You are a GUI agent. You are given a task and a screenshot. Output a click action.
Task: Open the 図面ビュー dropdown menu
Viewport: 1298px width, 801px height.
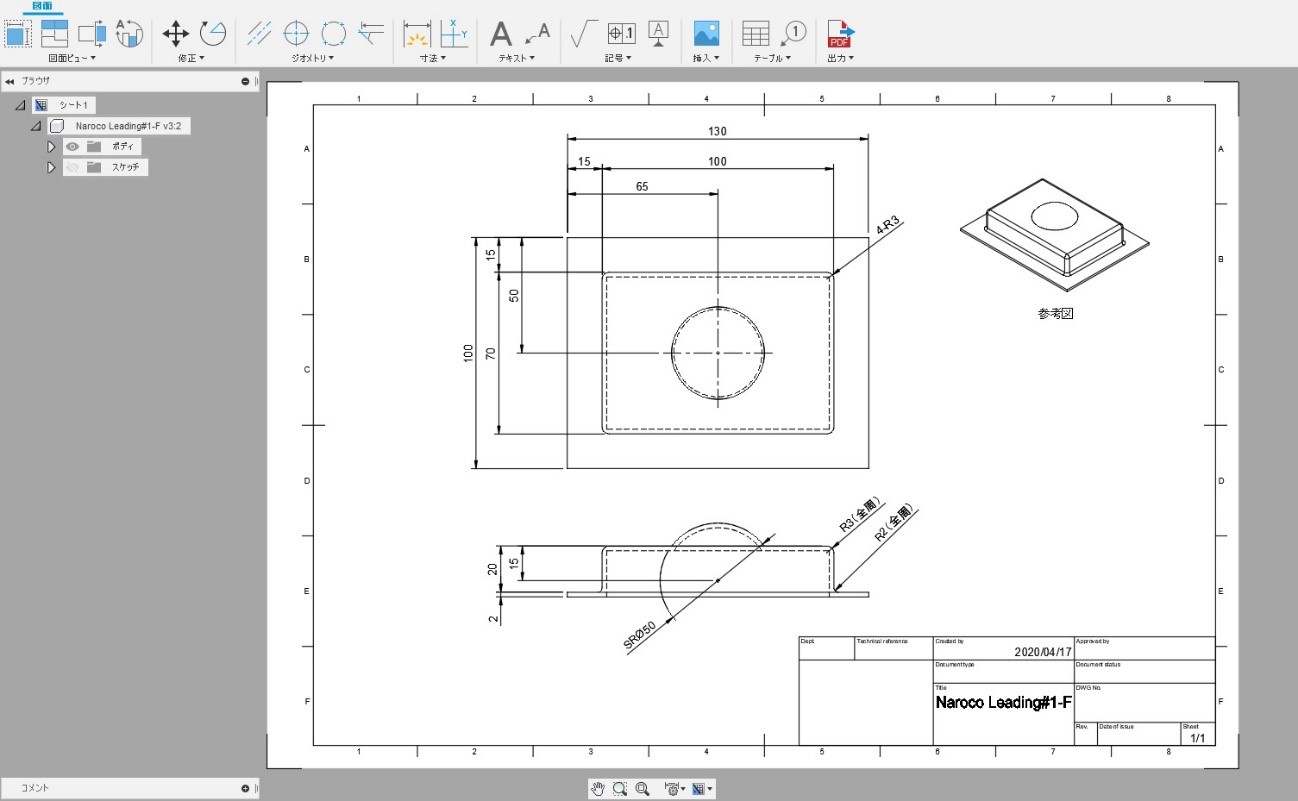(72, 58)
